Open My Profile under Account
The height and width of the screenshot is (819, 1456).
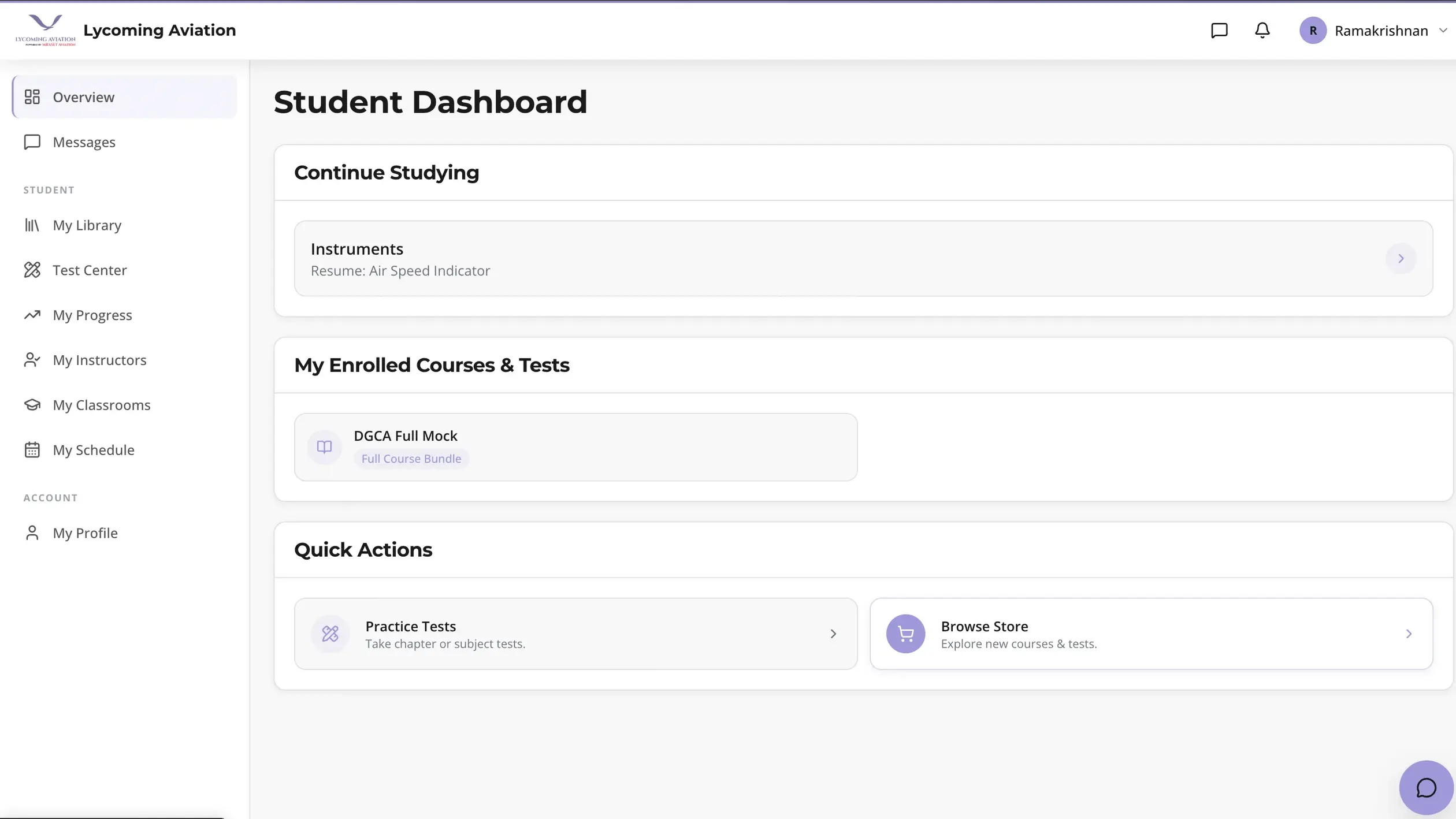click(124, 533)
